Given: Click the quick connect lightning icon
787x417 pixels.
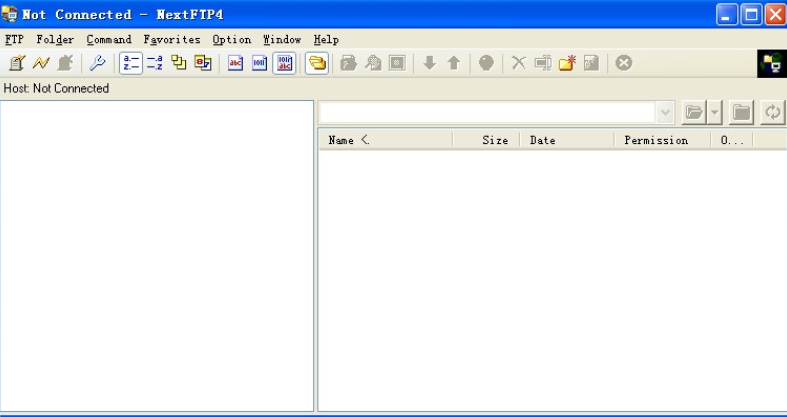Looking at the screenshot, I should (41, 63).
